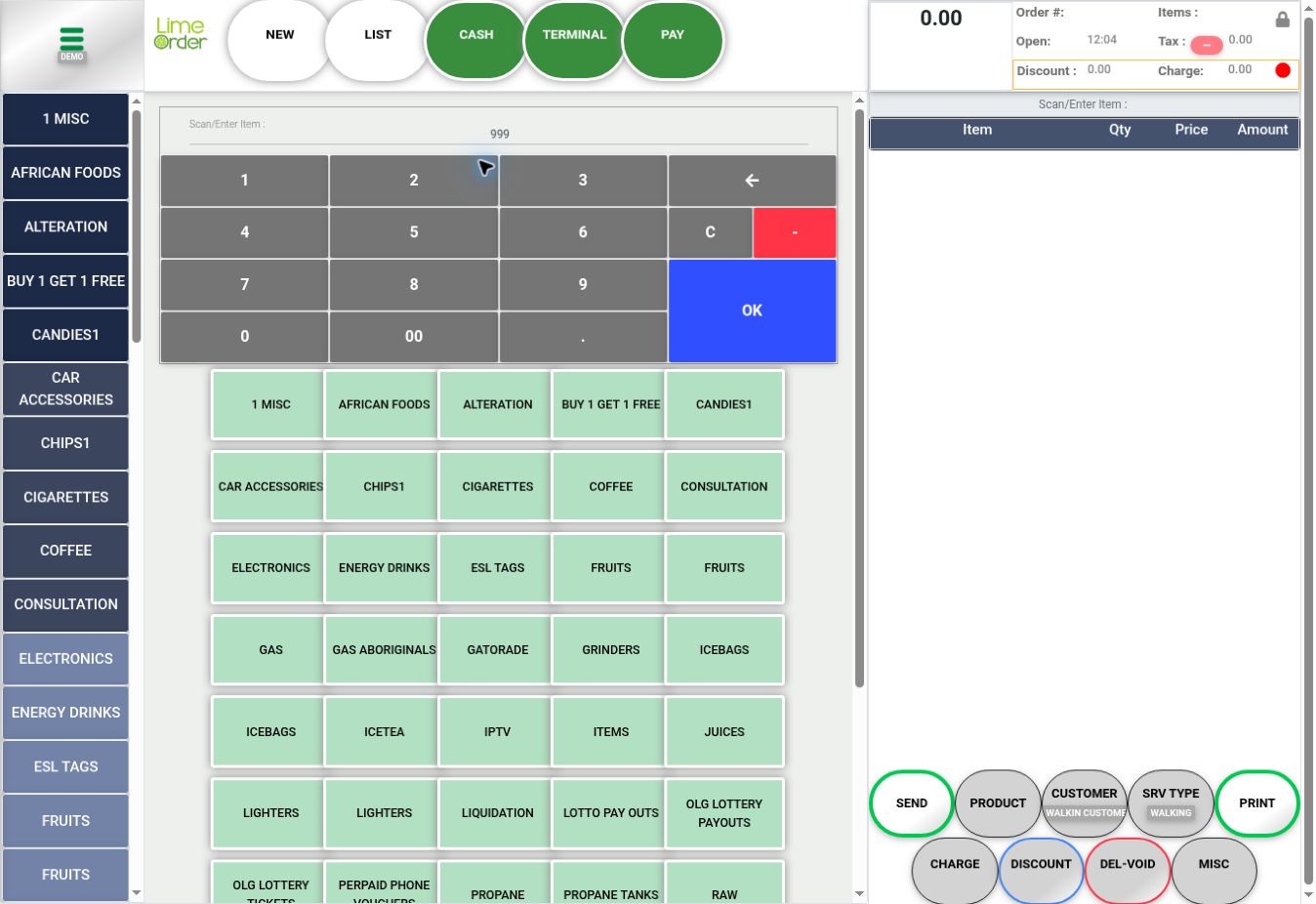The width and height of the screenshot is (1316, 904).
Task: Tap keypad digit 7
Action: tap(244, 284)
